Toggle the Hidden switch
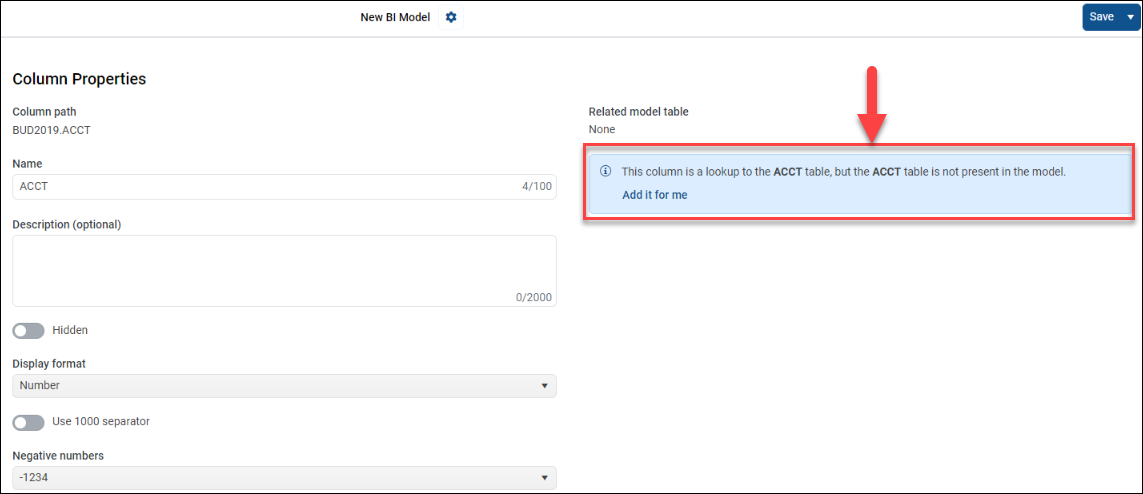The image size is (1143, 494). (x=28, y=330)
